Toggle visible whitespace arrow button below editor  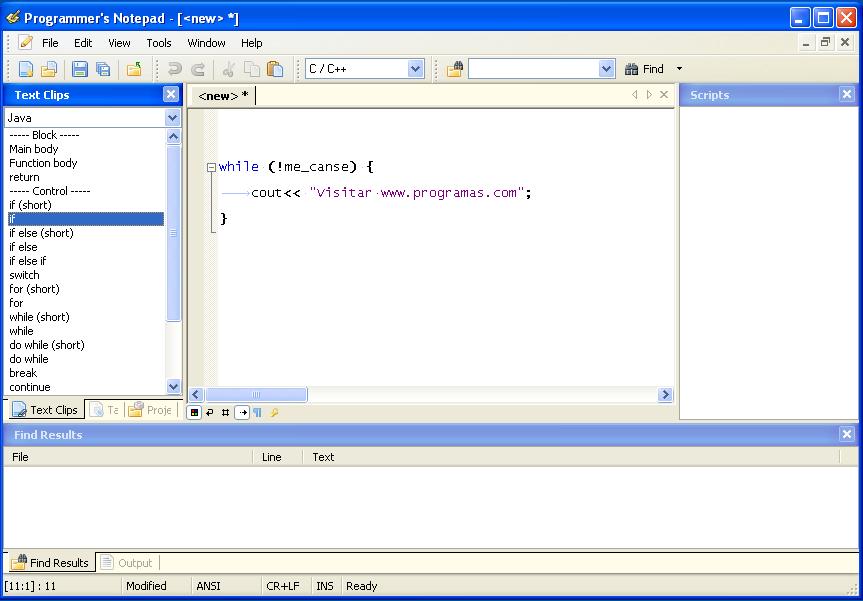tap(242, 412)
